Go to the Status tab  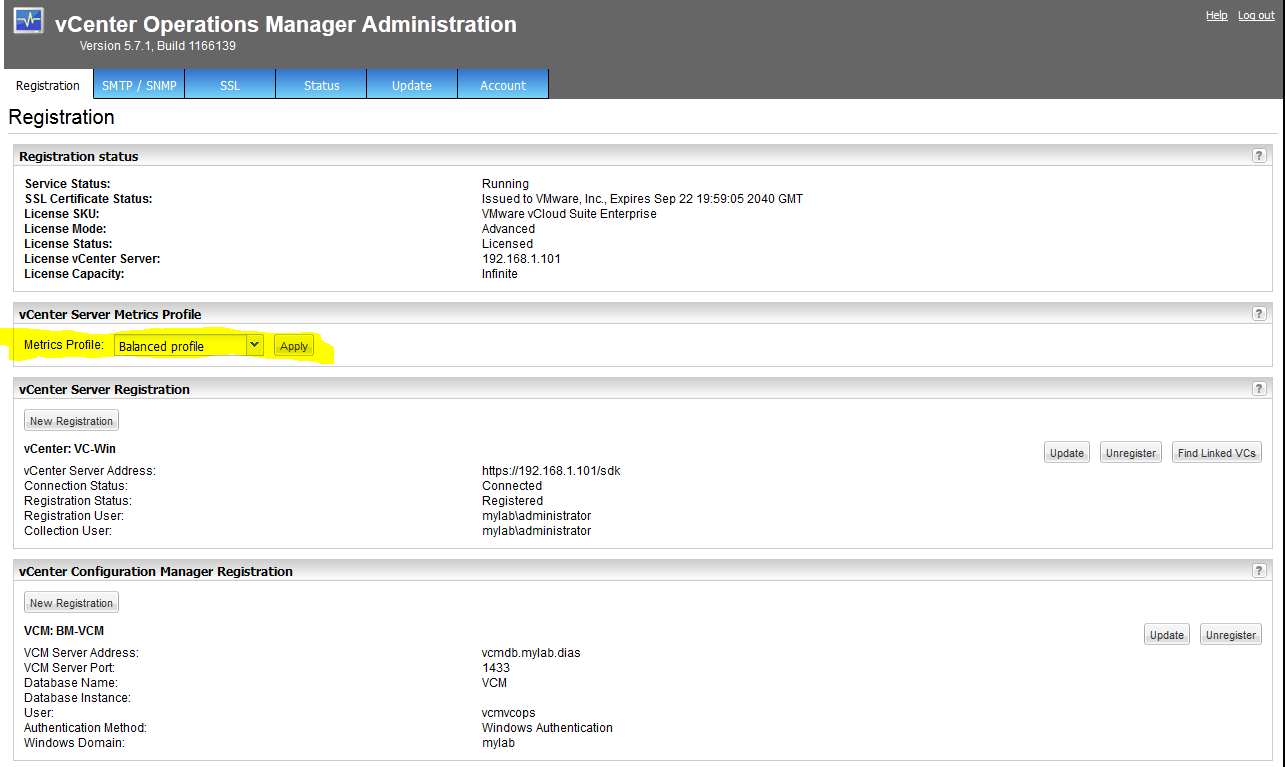(x=321, y=85)
